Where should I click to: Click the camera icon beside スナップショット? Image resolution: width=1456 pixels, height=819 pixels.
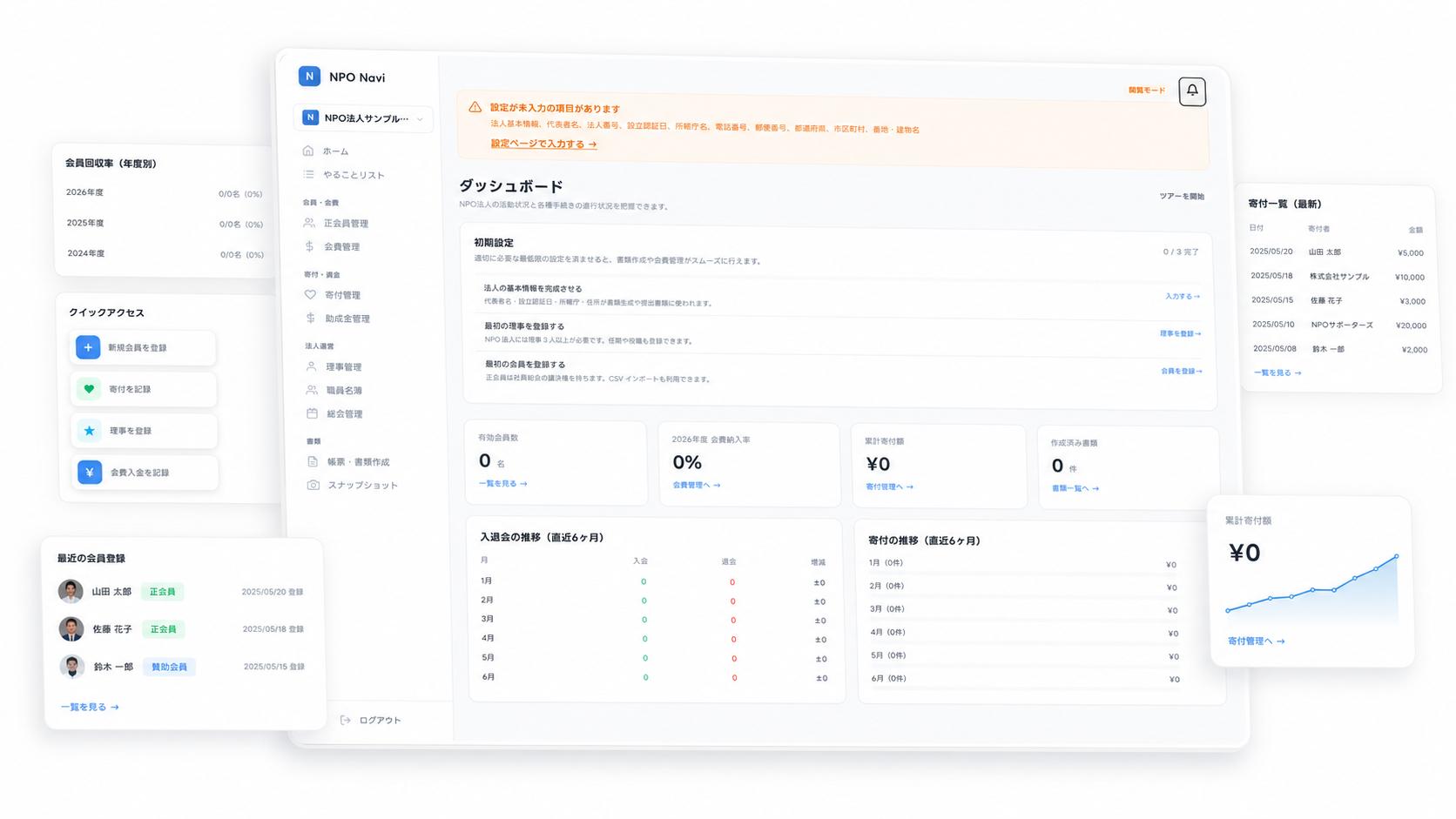313,485
